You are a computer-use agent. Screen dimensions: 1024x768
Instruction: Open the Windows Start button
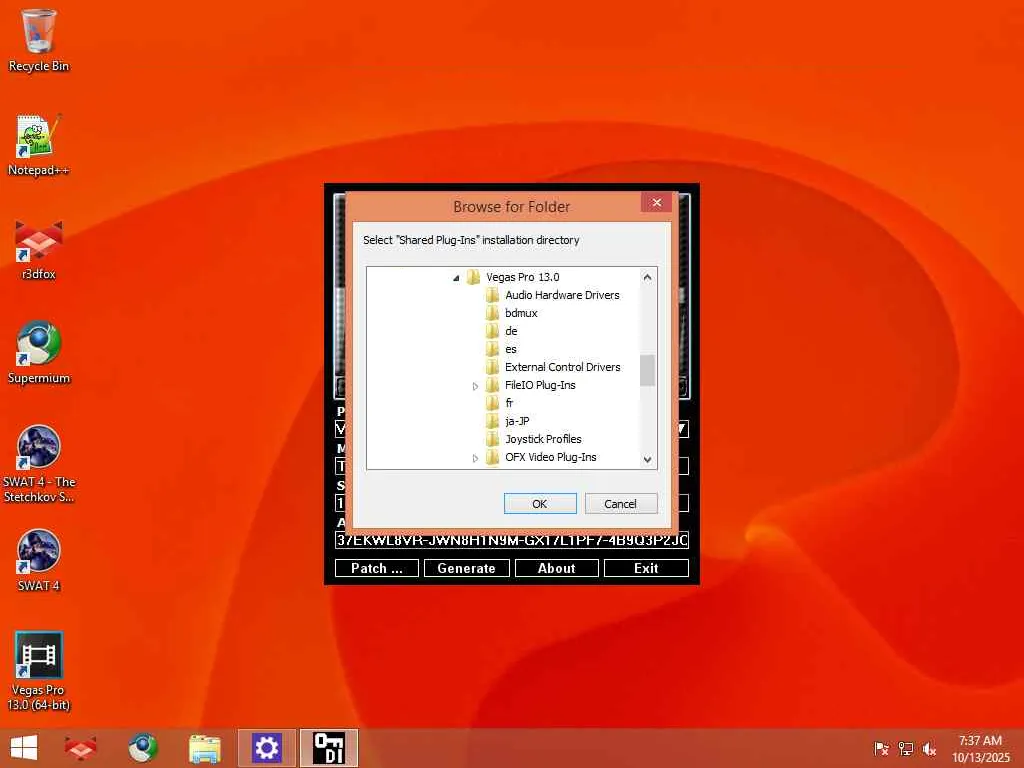click(x=24, y=748)
